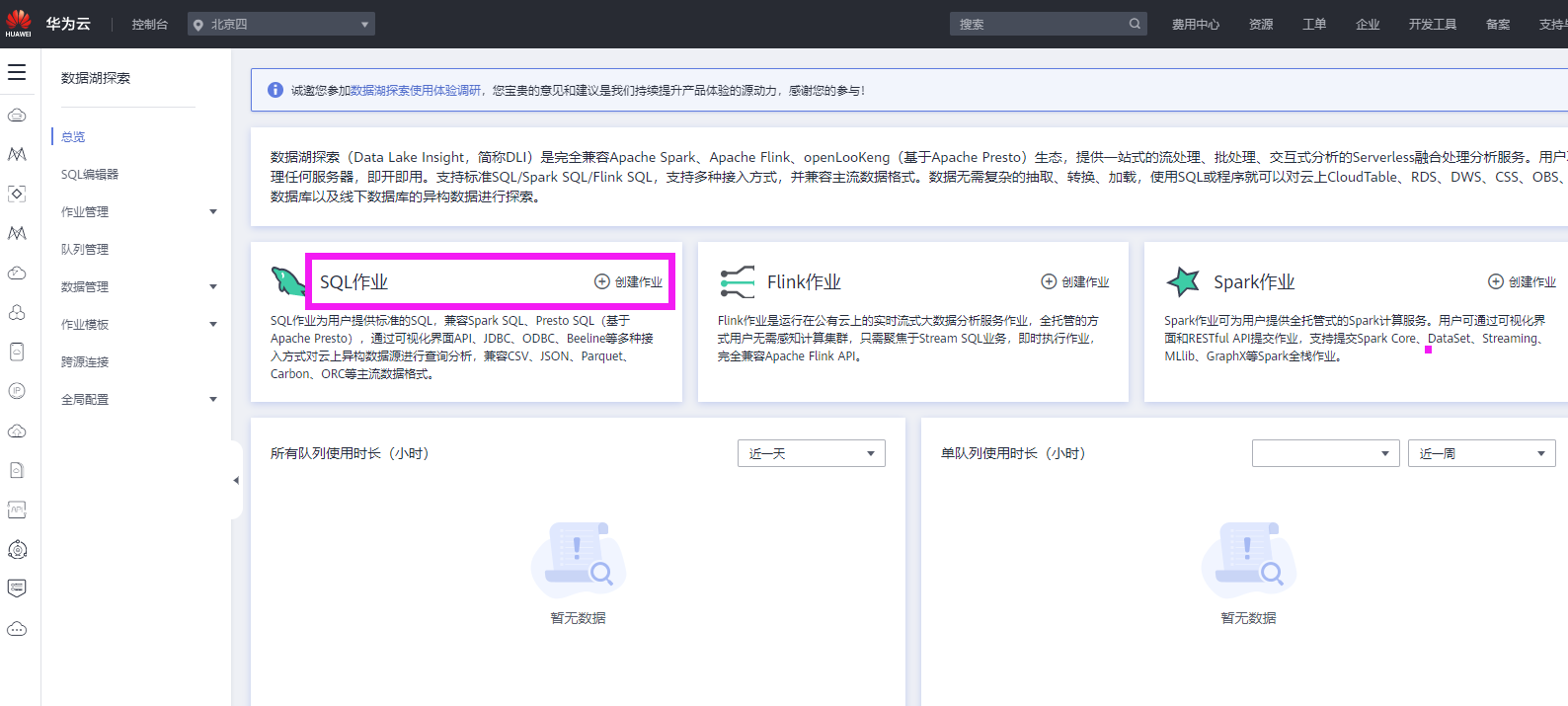Viewport: 1568px width, 706px height.
Task: Create a Spark job via 创建作业
Action: pos(1532,281)
